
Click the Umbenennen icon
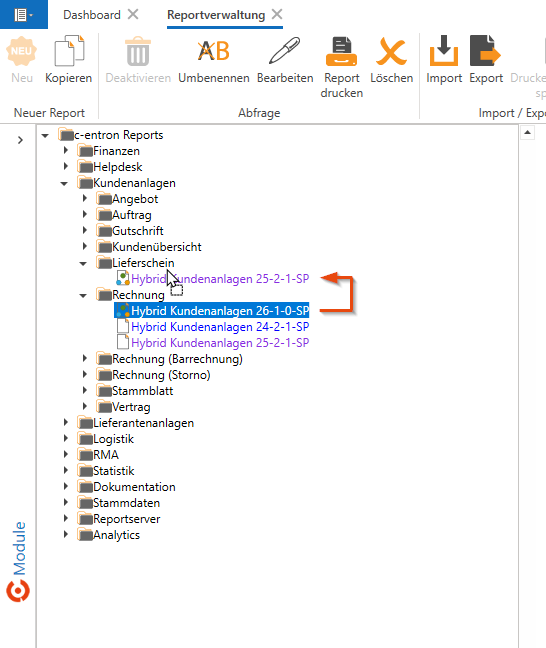[214, 51]
